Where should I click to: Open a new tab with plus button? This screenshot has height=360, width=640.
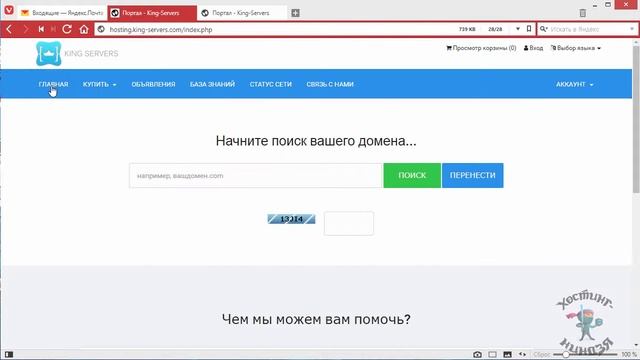[x=296, y=13]
